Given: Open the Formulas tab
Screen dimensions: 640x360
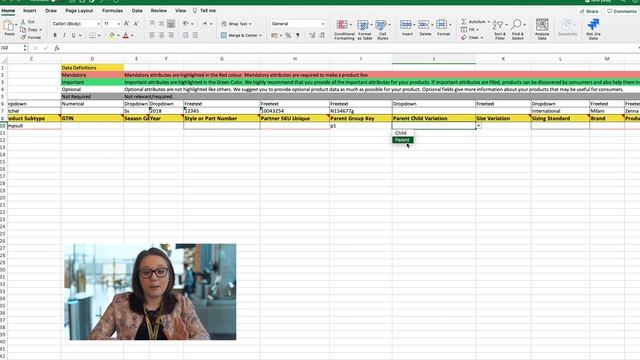Looking at the screenshot, I should 112,11.
